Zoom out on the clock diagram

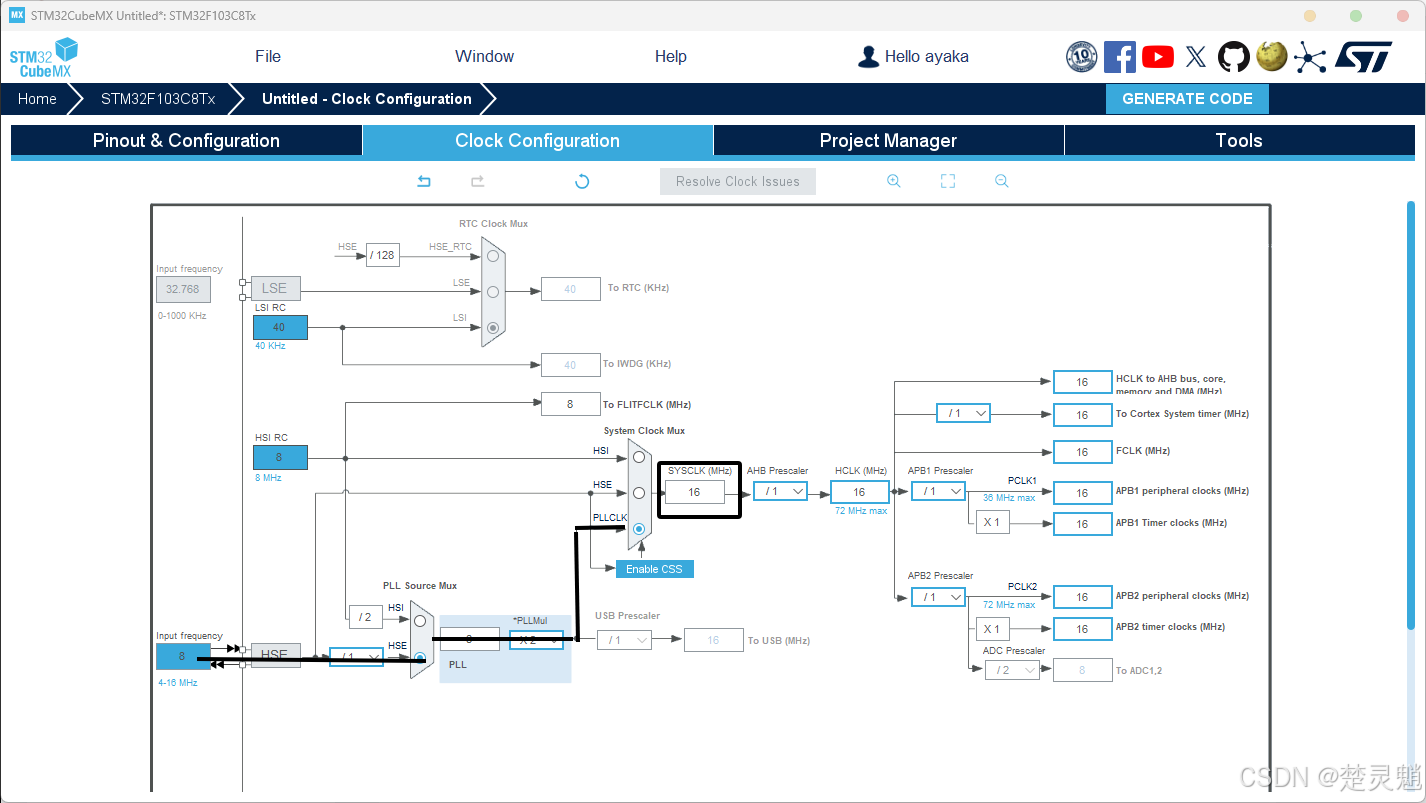pyautogui.click(x=1002, y=181)
